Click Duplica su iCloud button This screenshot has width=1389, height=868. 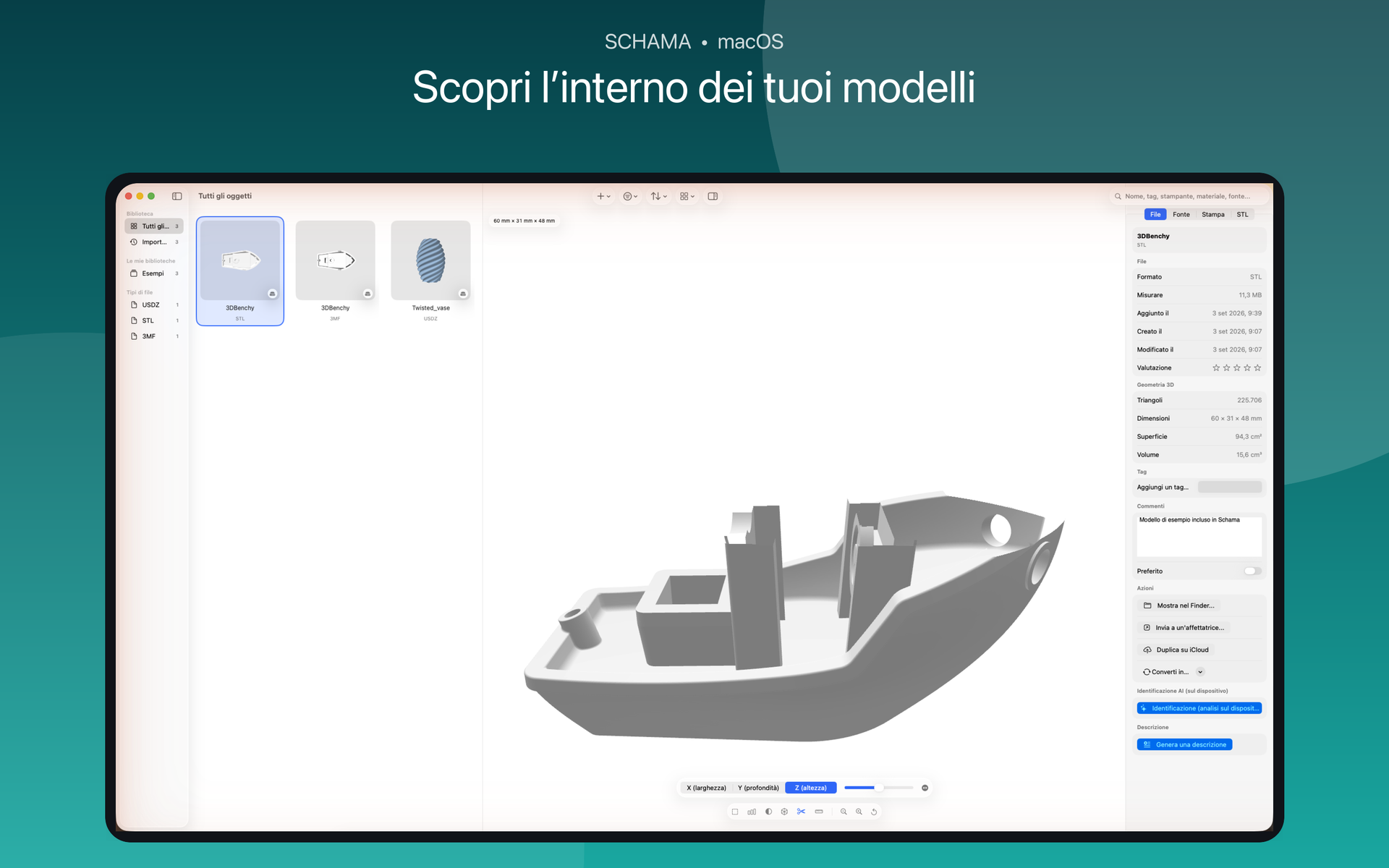[1176, 650]
